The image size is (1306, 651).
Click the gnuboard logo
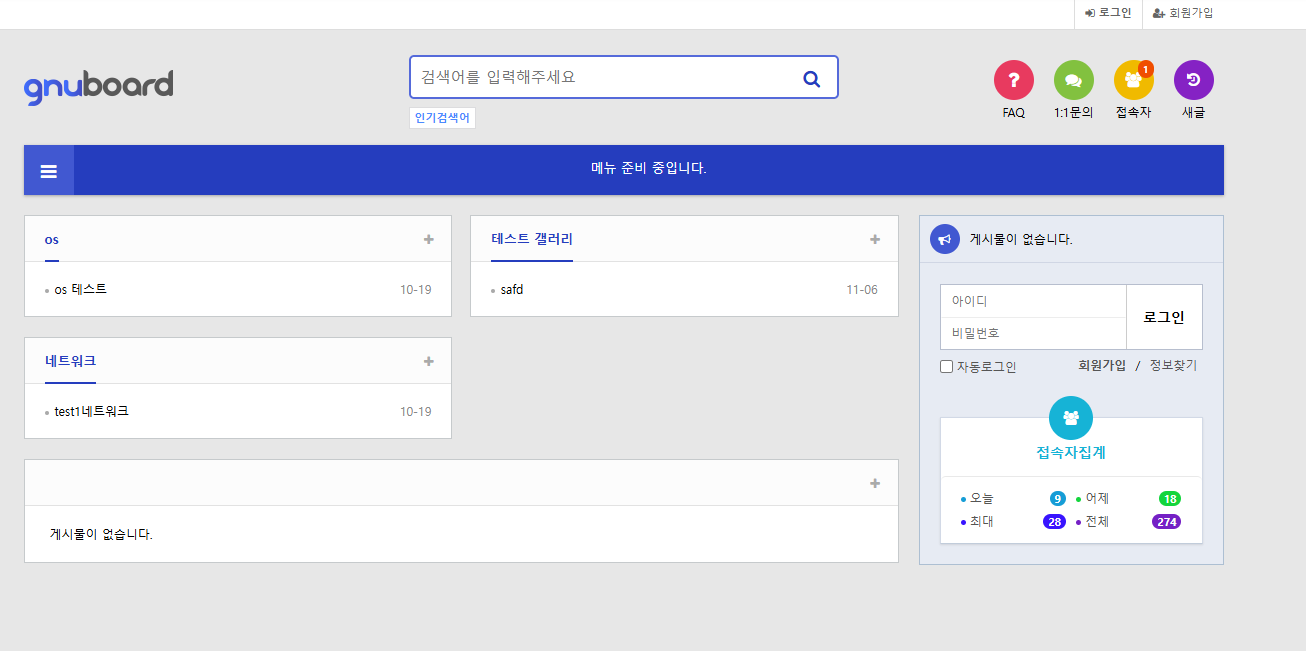pyautogui.click(x=99, y=86)
